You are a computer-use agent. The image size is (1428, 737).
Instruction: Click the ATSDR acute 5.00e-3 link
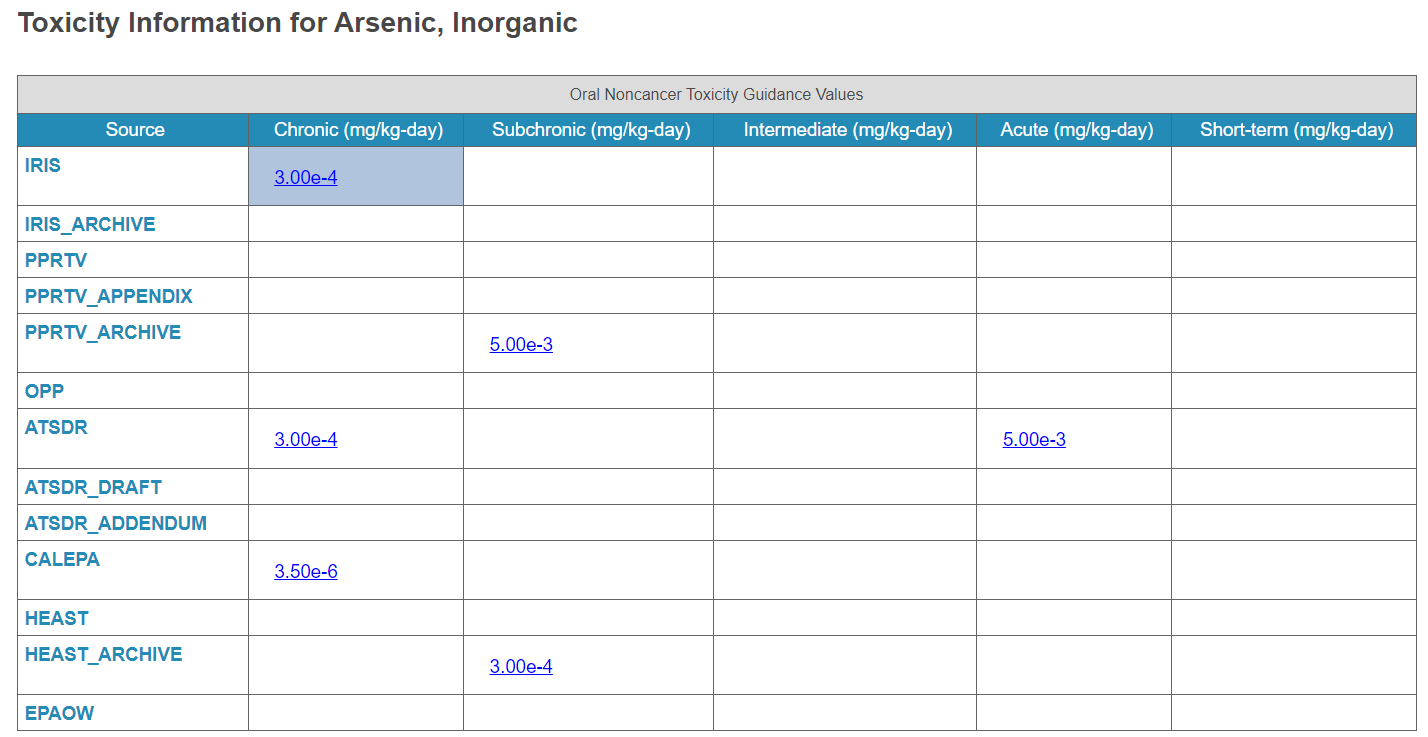pos(1034,440)
